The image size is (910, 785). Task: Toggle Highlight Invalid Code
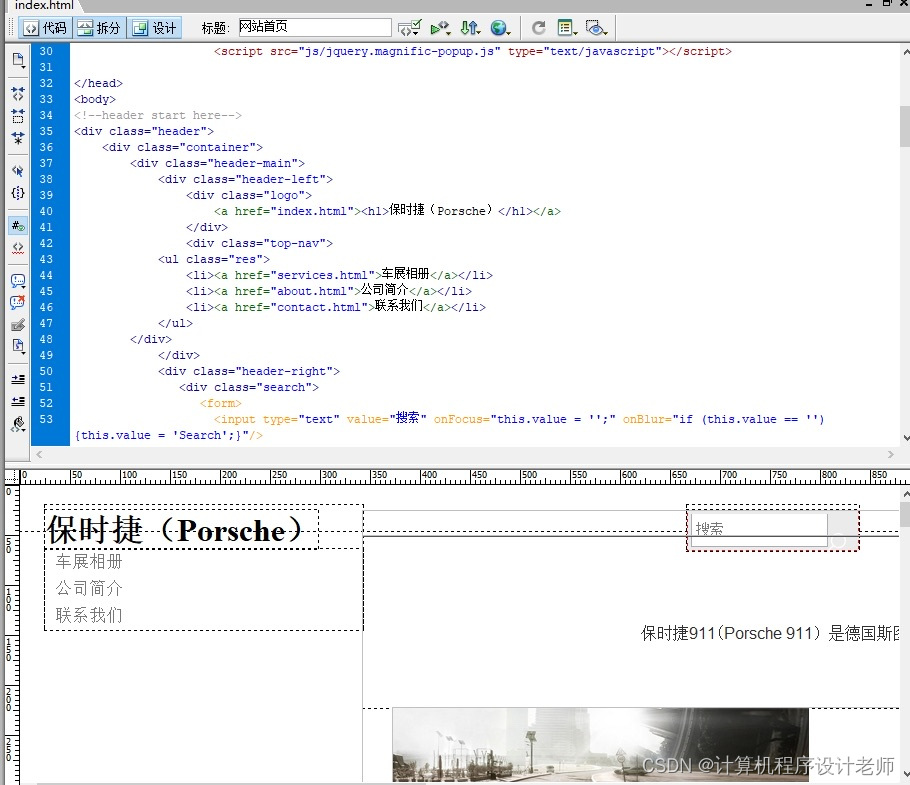(18, 248)
